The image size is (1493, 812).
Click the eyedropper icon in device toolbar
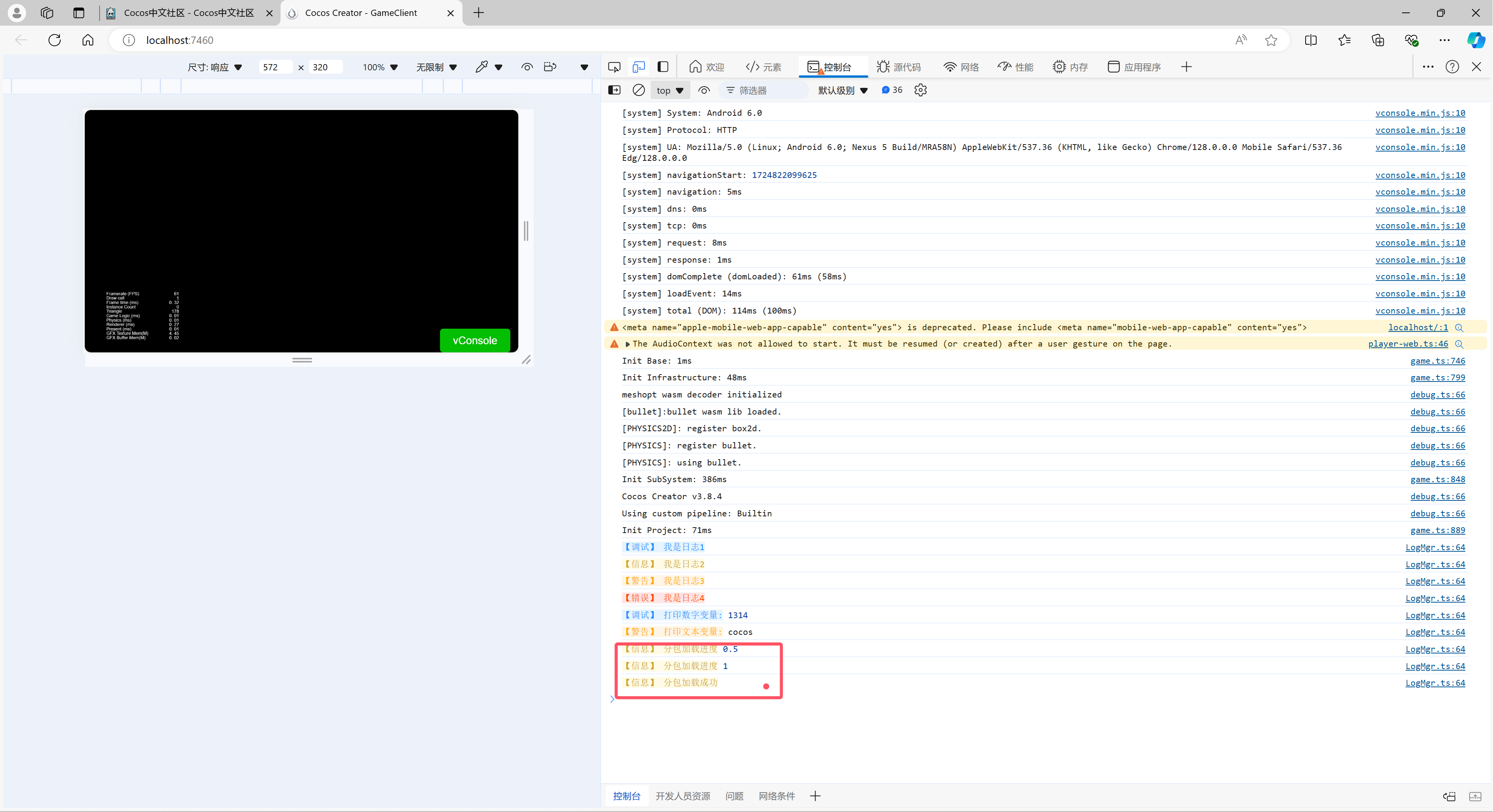[x=481, y=66]
